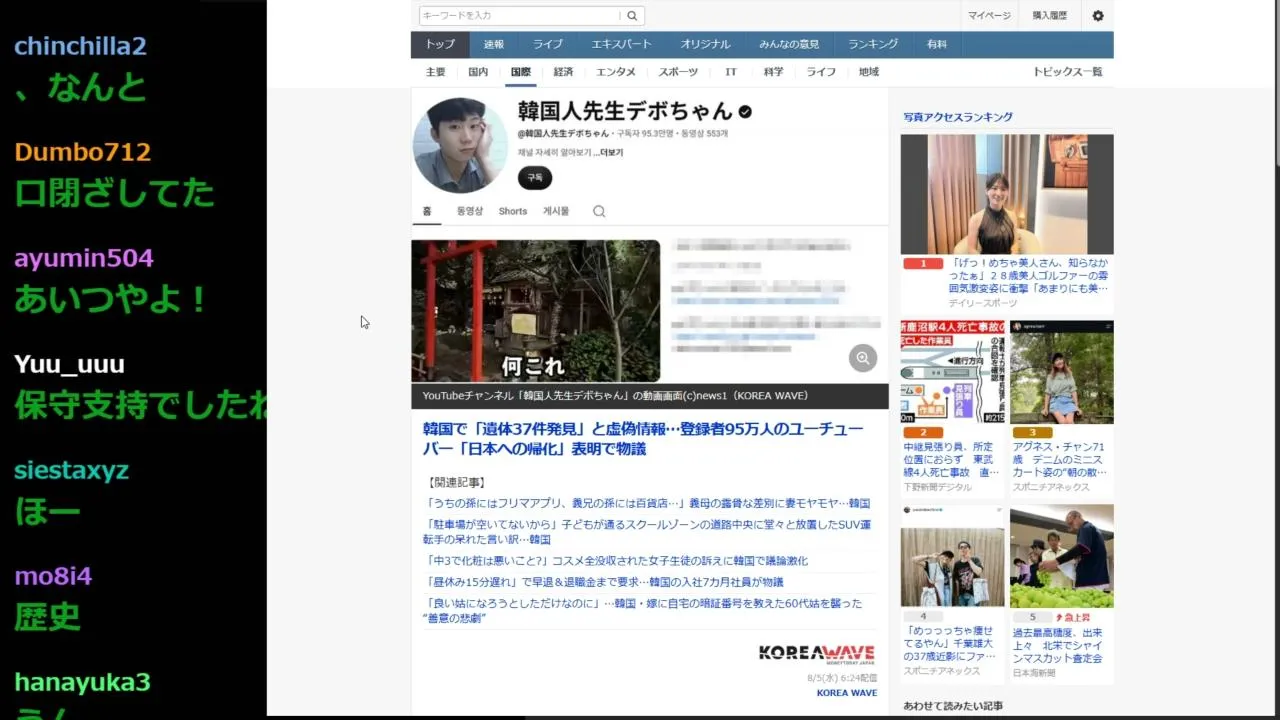Open related article about 良い姑になろう
Image resolution: width=1280 pixels, height=720 pixels.
coord(643,611)
